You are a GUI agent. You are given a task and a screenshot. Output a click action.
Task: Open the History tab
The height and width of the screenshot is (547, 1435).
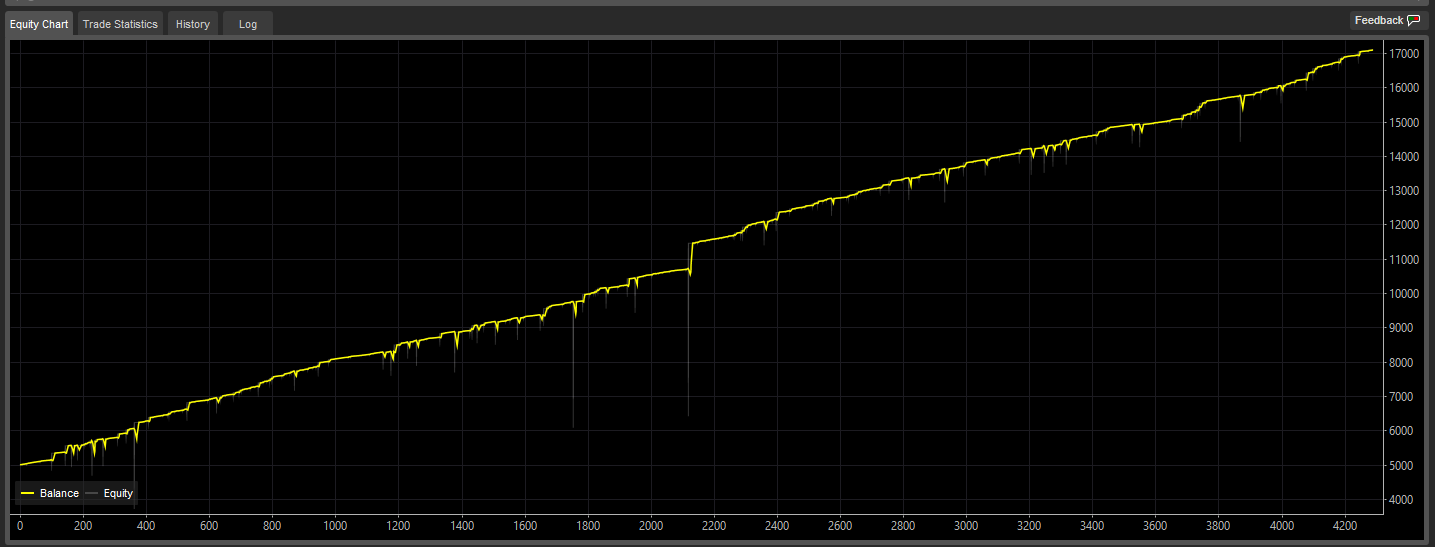tap(193, 24)
